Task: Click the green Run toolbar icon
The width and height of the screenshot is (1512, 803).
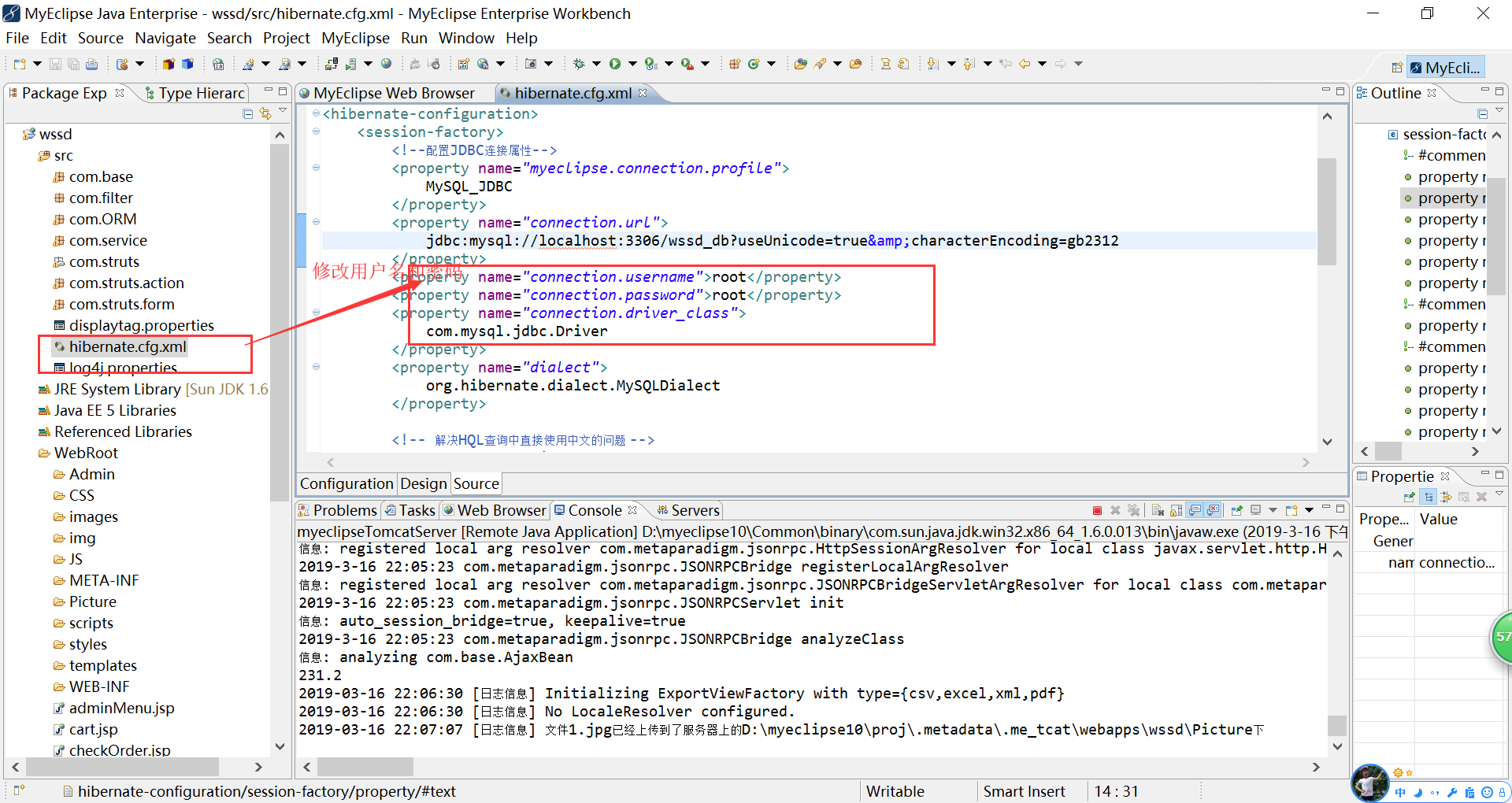Action: (x=615, y=64)
